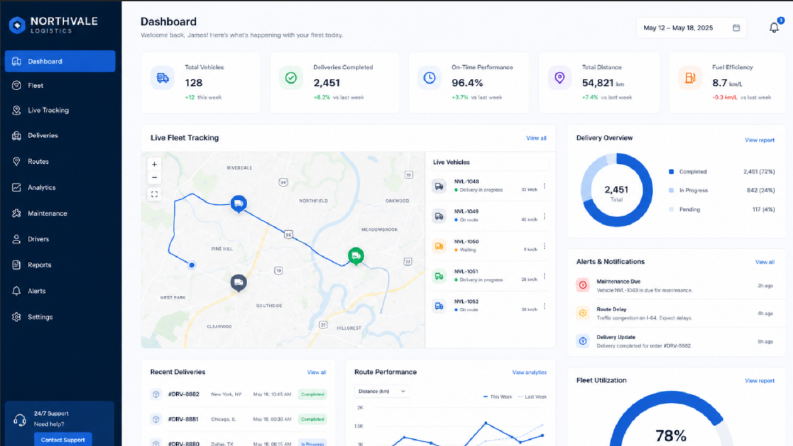Screen dimensions: 793x446
Task: Click the Total Distance pin icon
Action: click(x=559, y=78)
